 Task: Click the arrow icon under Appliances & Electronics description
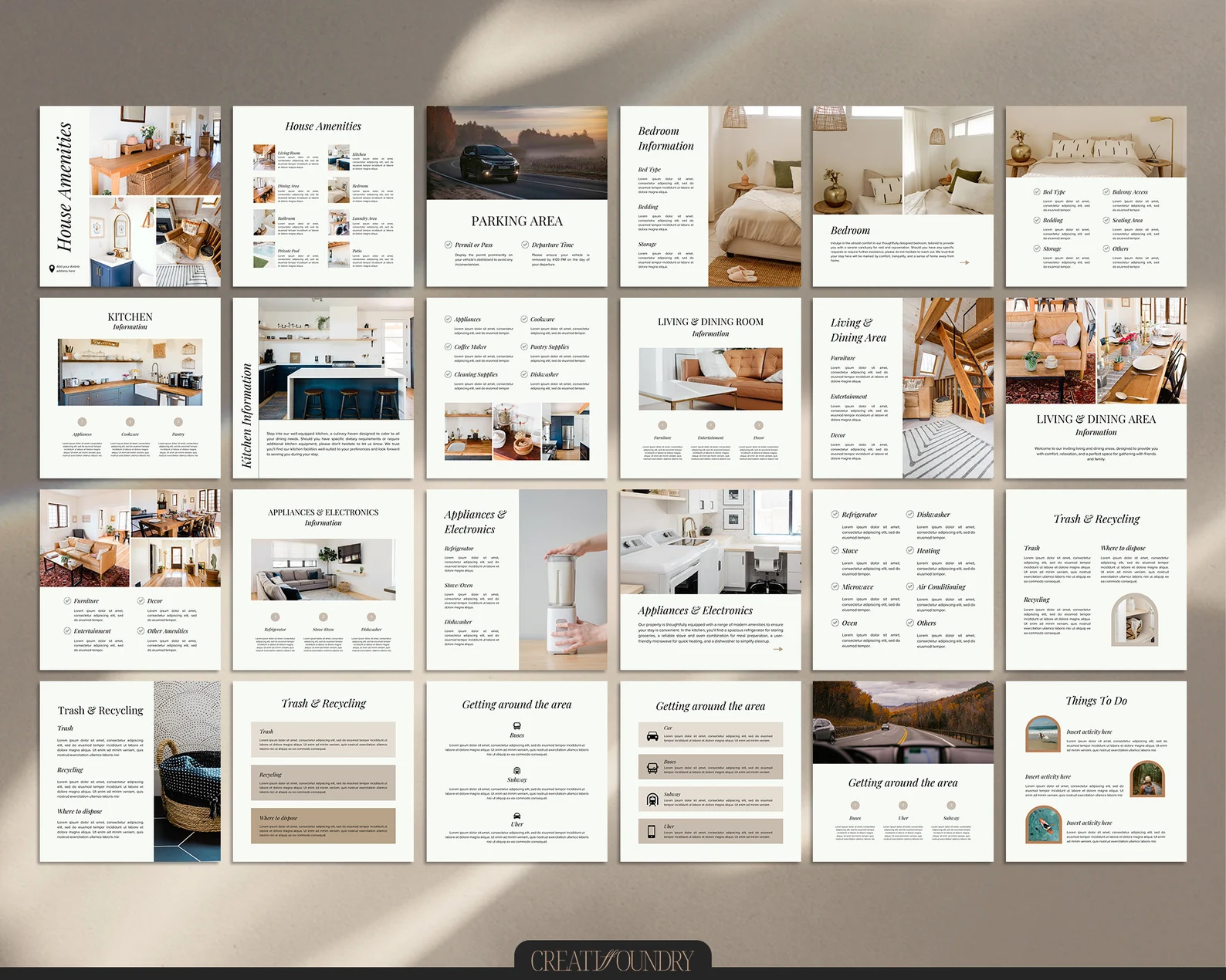(x=778, y=649)
